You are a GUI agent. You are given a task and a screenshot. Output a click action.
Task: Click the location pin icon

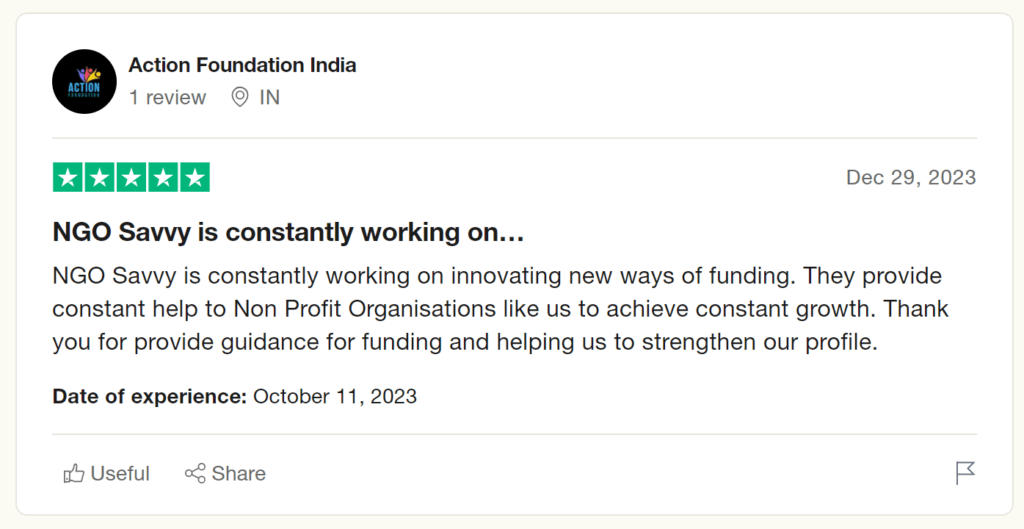coord(240,97)
